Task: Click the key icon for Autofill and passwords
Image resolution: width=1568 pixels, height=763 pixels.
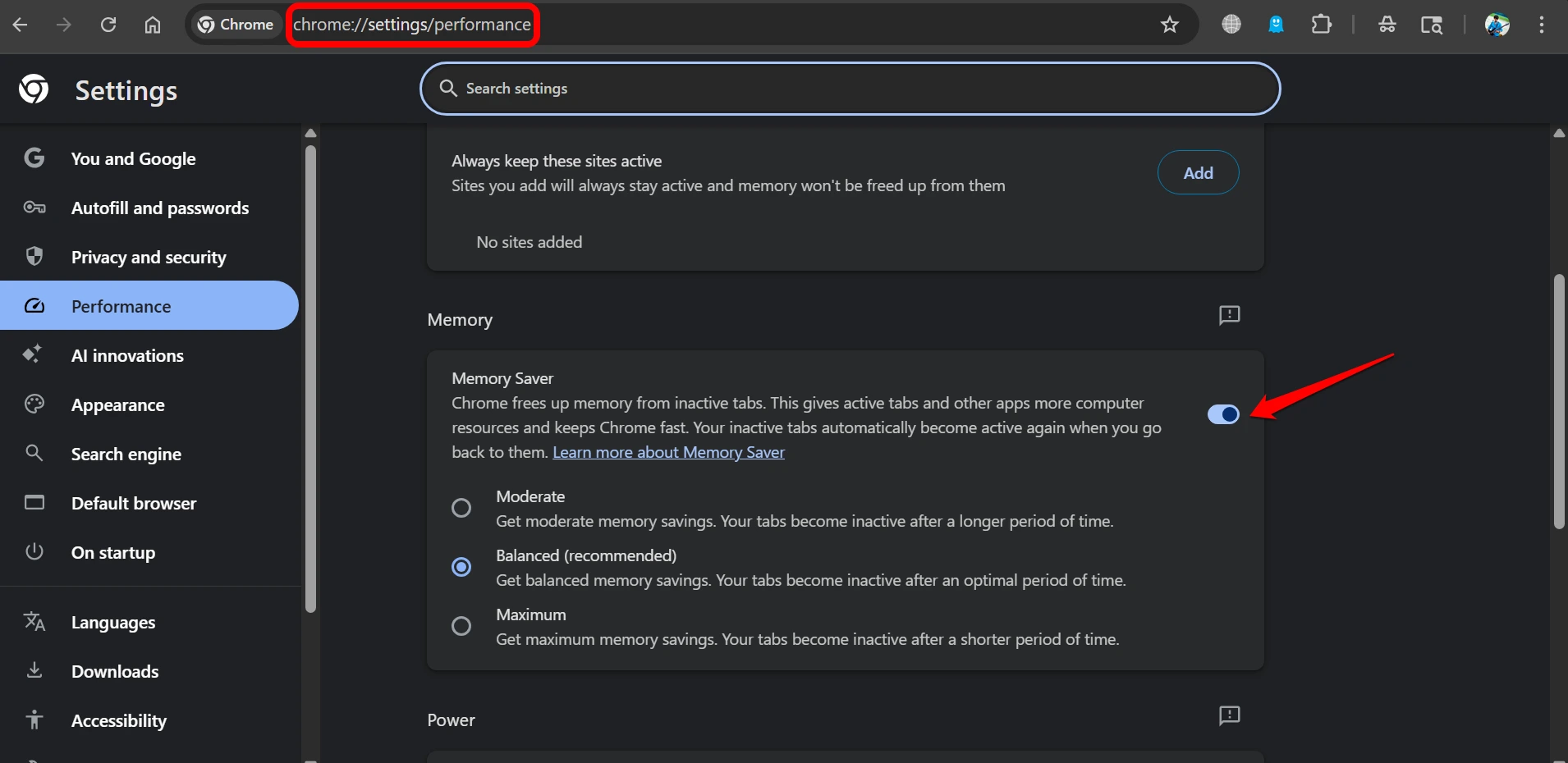Action: coord(34,208)
